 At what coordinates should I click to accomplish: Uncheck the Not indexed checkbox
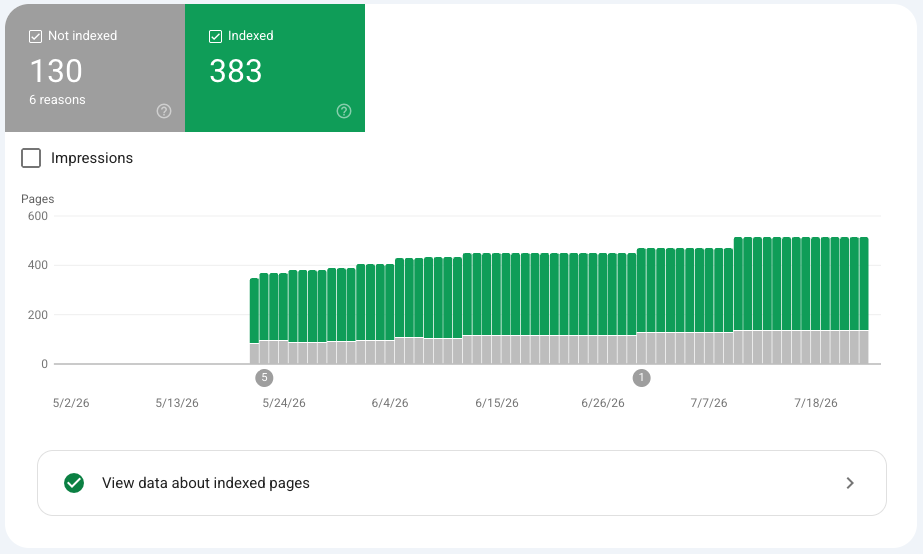coord(35,36)
